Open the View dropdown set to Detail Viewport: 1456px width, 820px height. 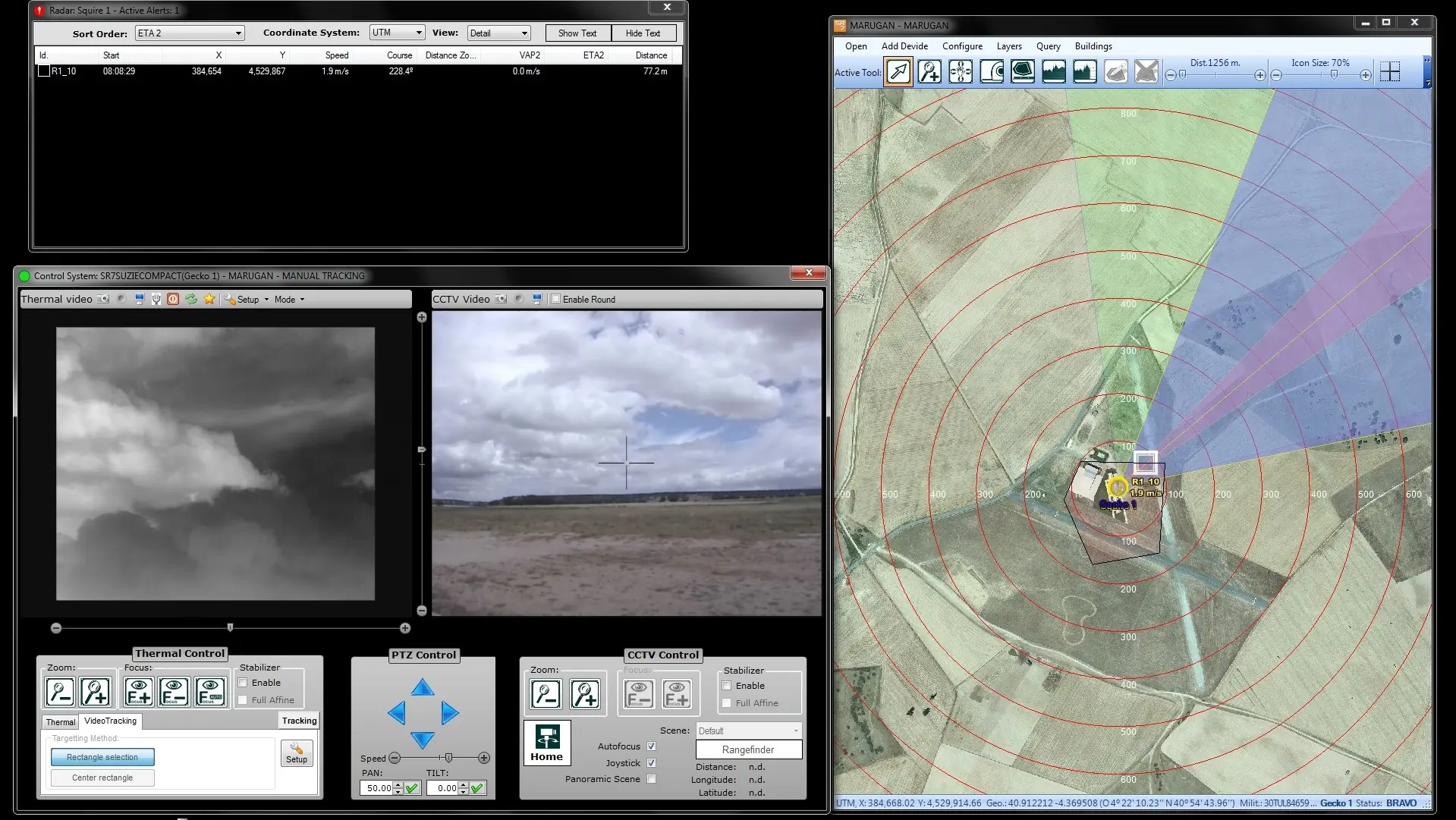coord(498,33)
